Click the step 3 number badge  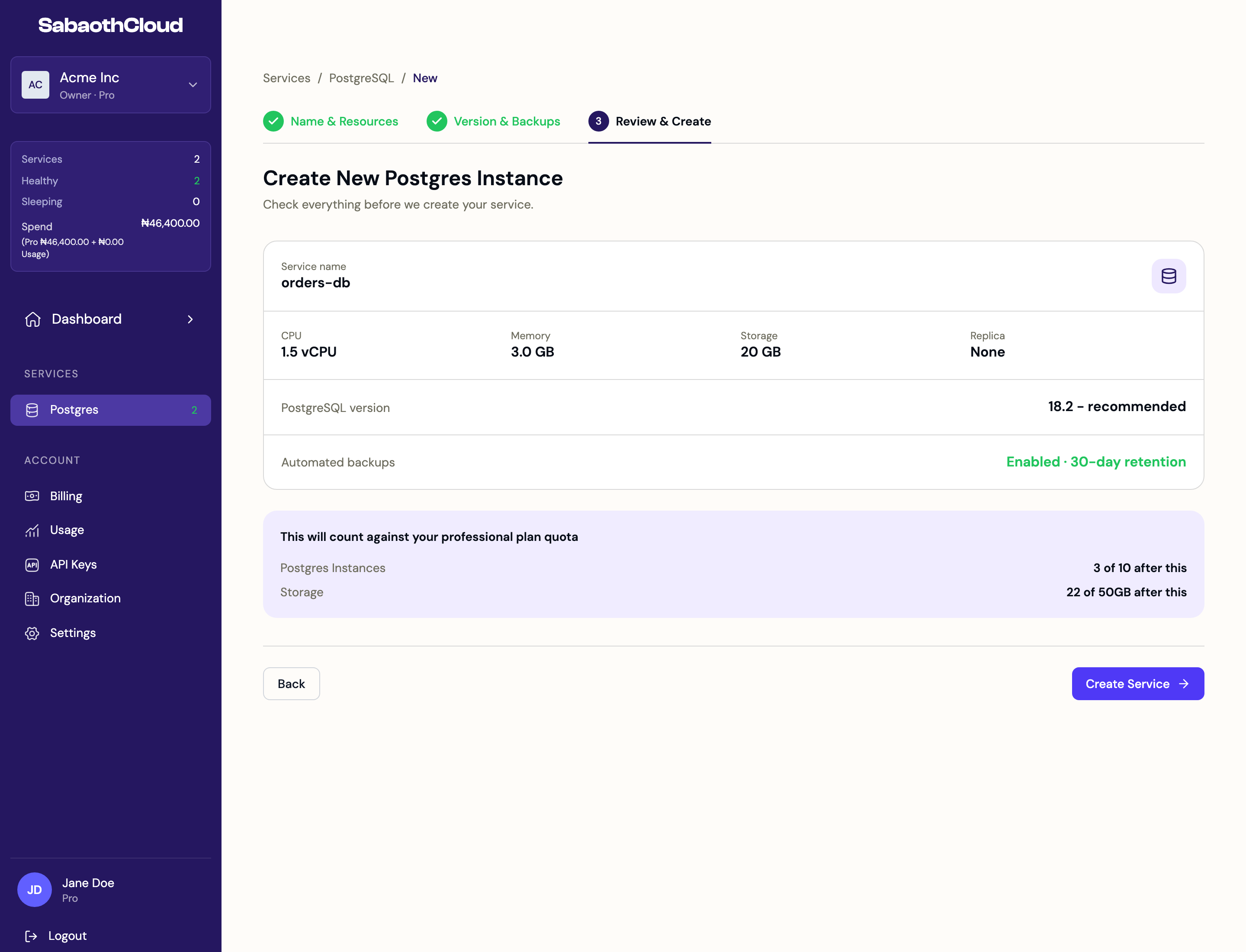click(x=598, y=121)
